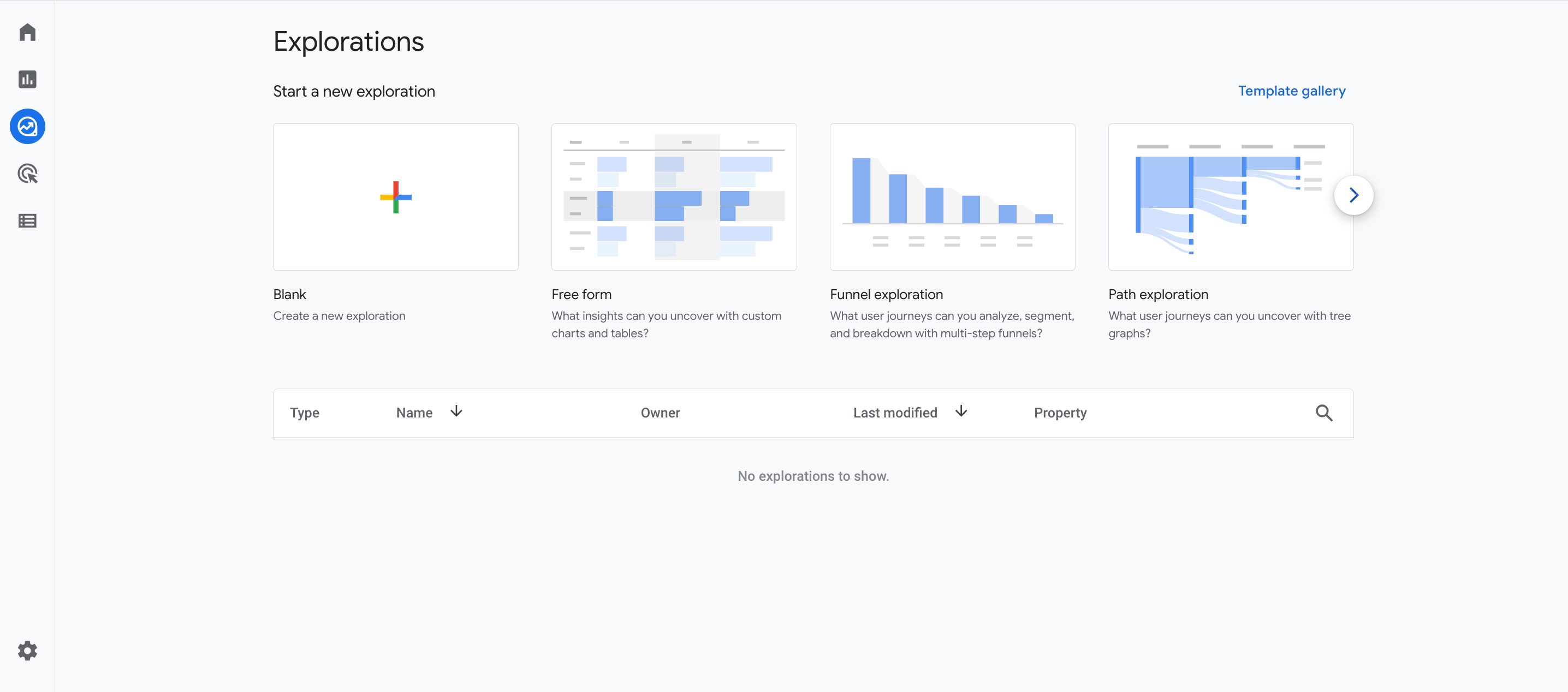Toggle sort arrow next to Name column

click(x=456, y=411)
